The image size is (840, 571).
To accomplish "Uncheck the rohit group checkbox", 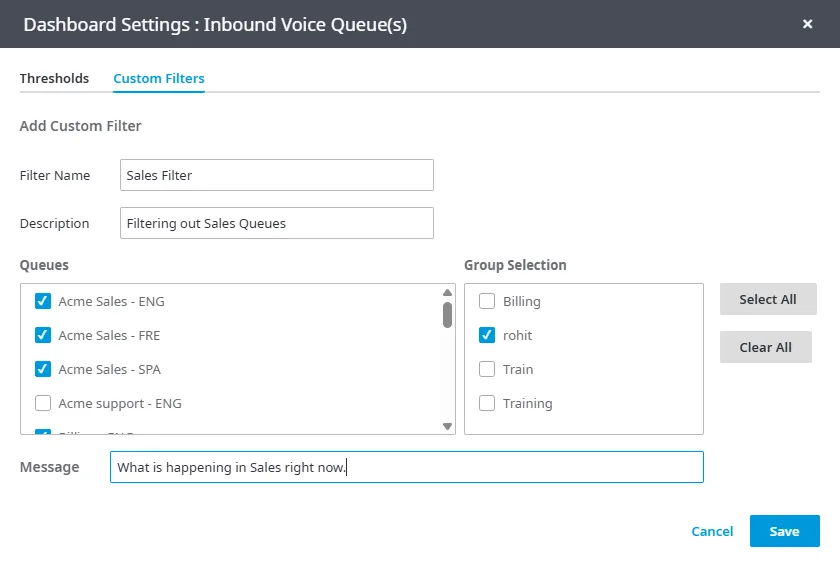I will pyautogui.click(x=486, y=335).
